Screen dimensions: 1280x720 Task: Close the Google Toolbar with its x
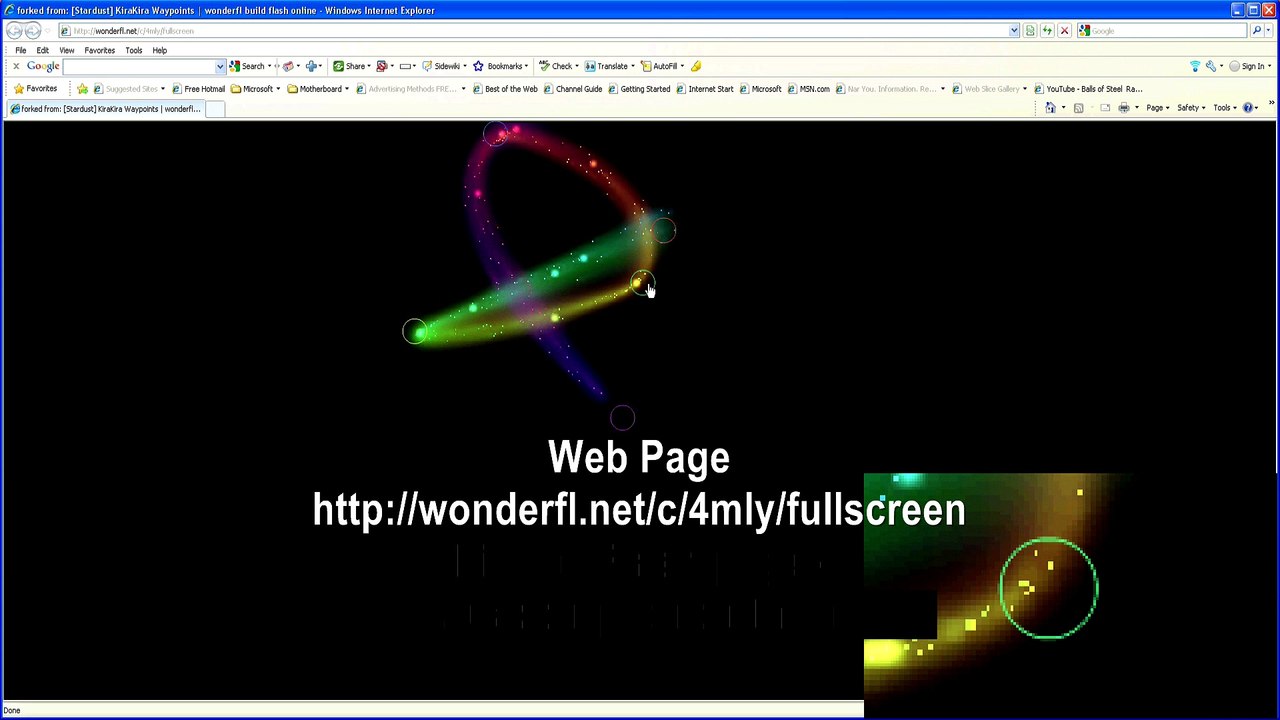tap(16, 66)
